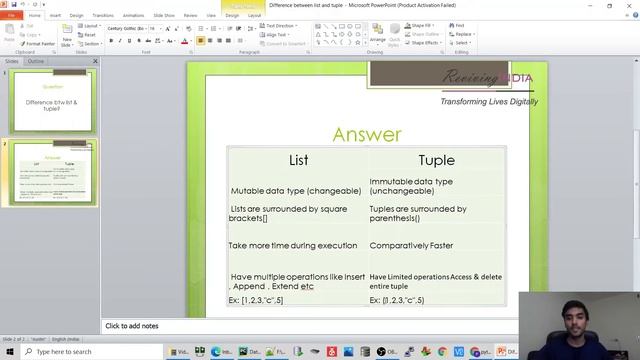
Task: Switch to the Review ribbon tab
Action: pos(190,16)
